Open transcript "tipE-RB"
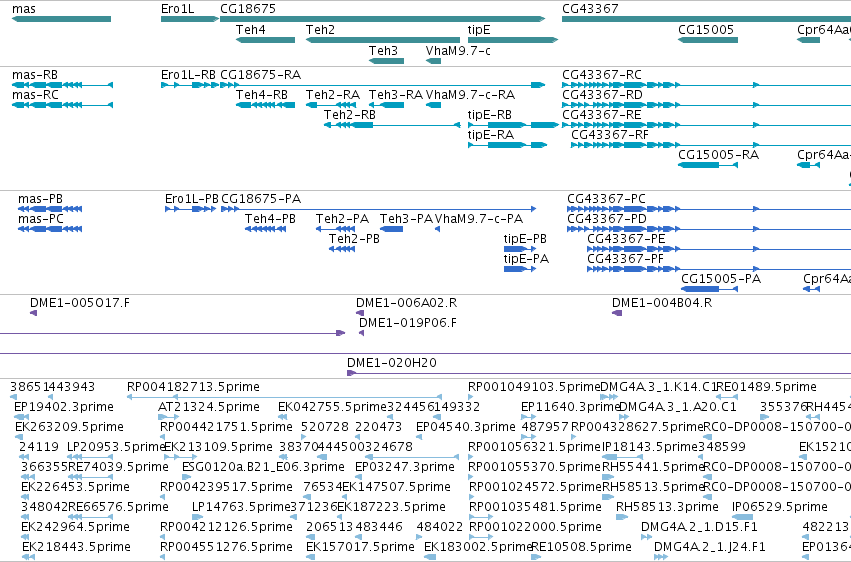Image resolution: width=851 pixels, height=562 pixels. 490,115
